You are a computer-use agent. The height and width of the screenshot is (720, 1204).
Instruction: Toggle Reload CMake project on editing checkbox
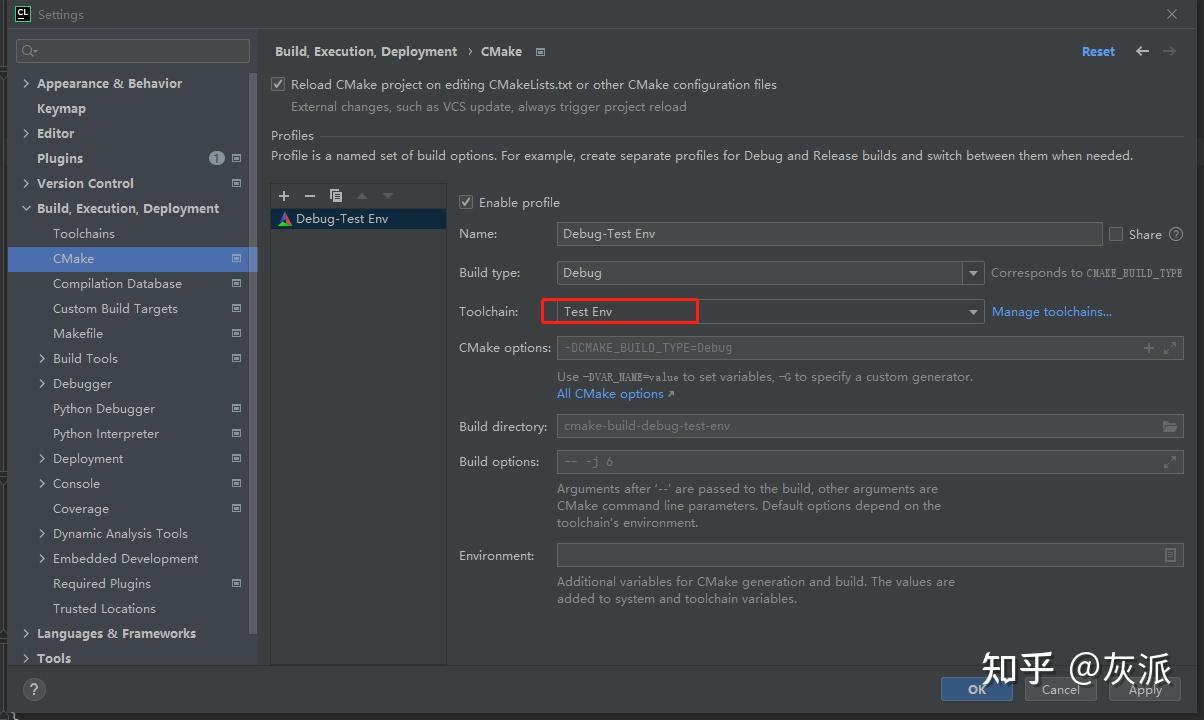coord(279,85)
